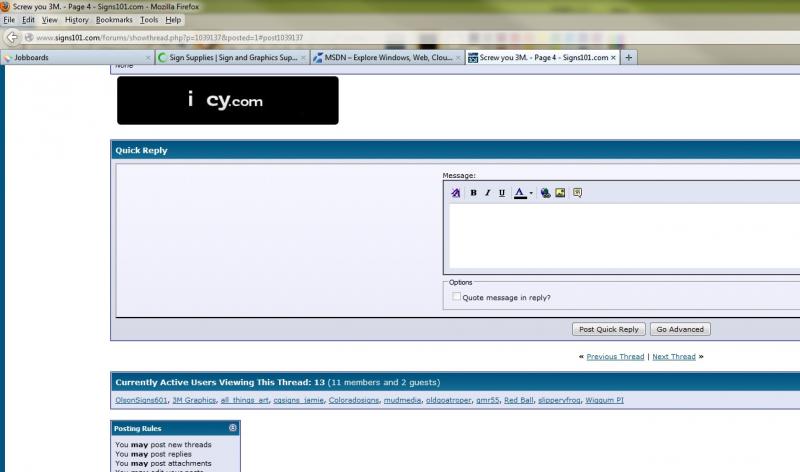
Task: Click the Insert Image icon
Action: click(560, 193)
